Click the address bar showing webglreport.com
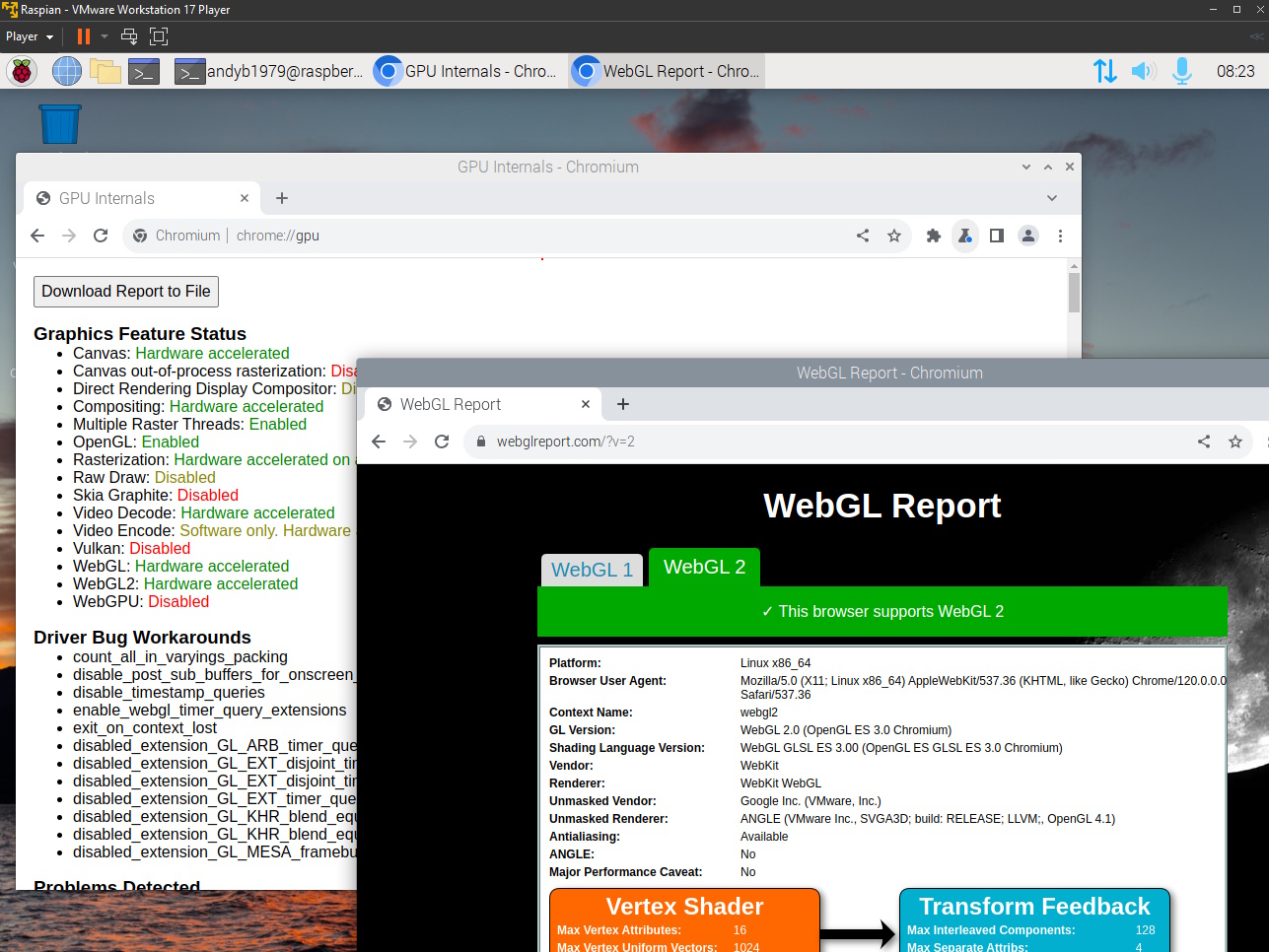 click(x=562, y=442)
